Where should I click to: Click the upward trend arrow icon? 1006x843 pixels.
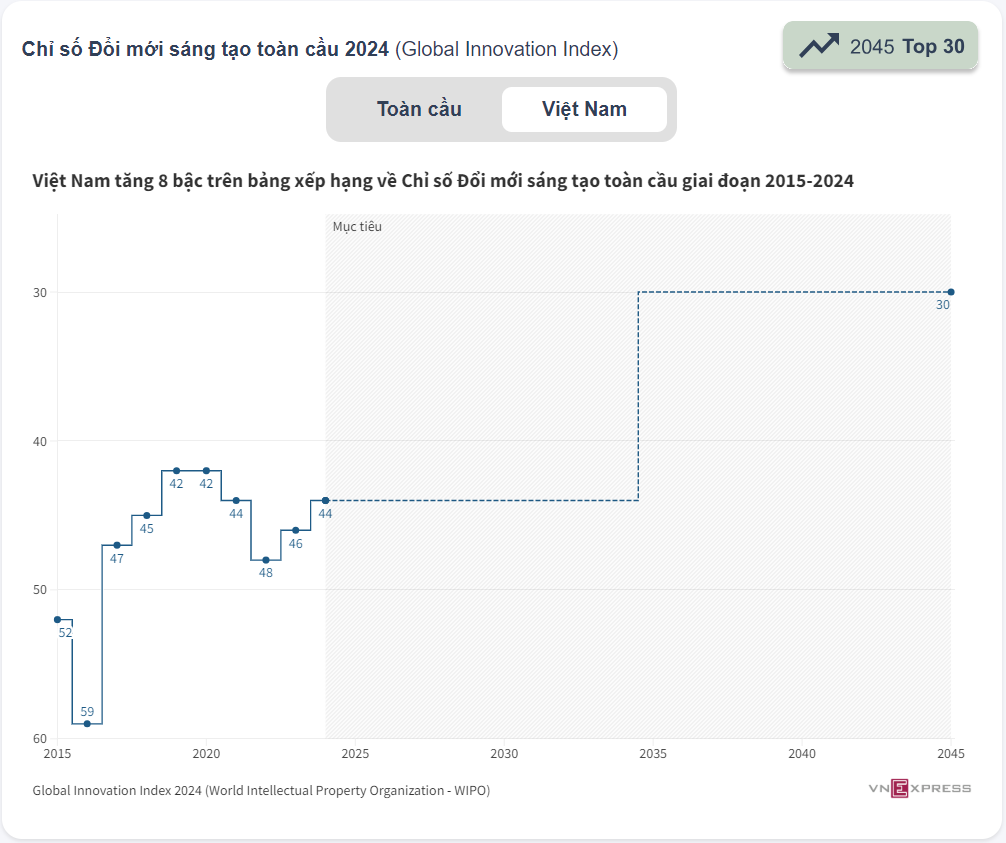pos(819,46)
